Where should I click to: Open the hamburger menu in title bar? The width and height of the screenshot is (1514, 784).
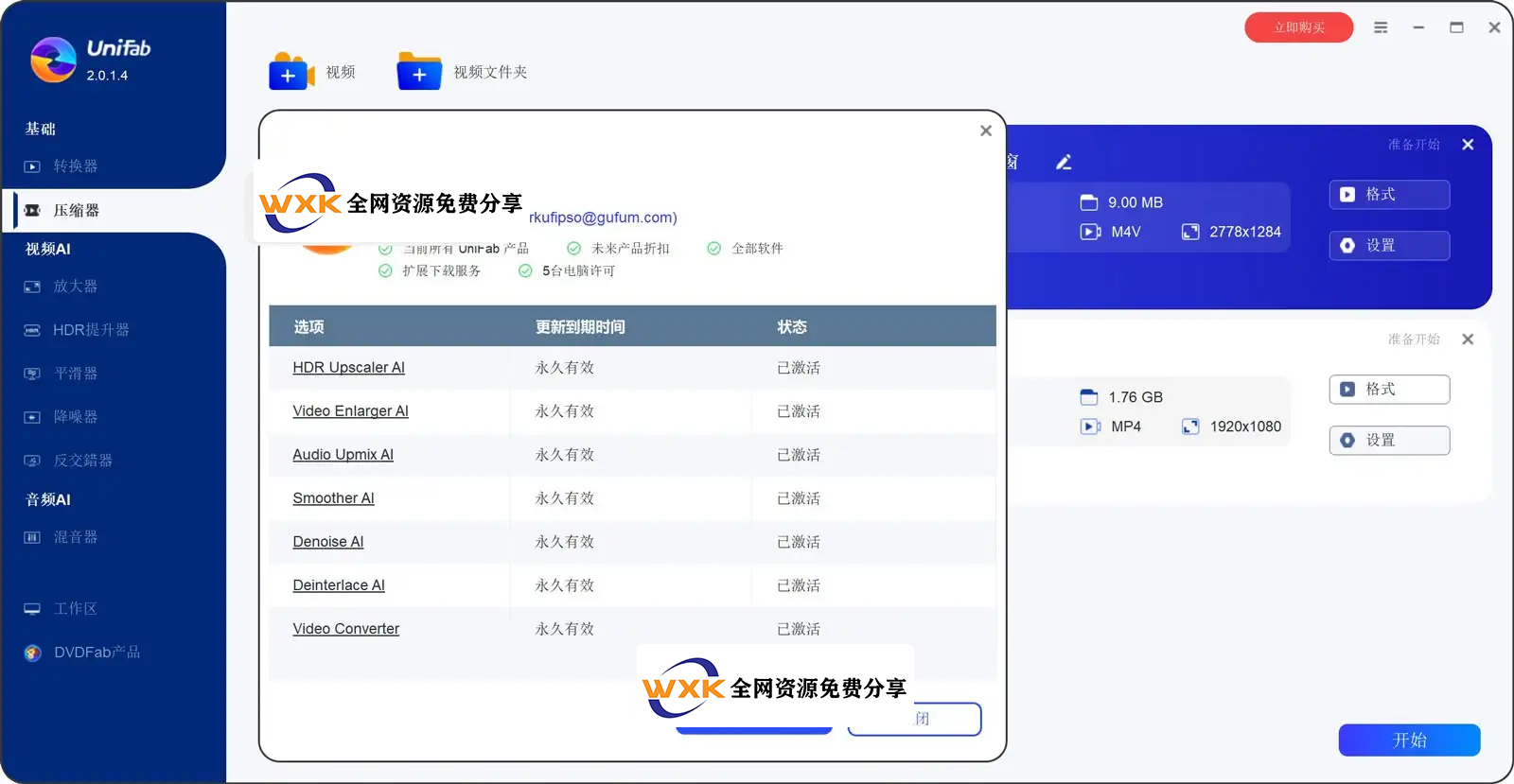1381,27
